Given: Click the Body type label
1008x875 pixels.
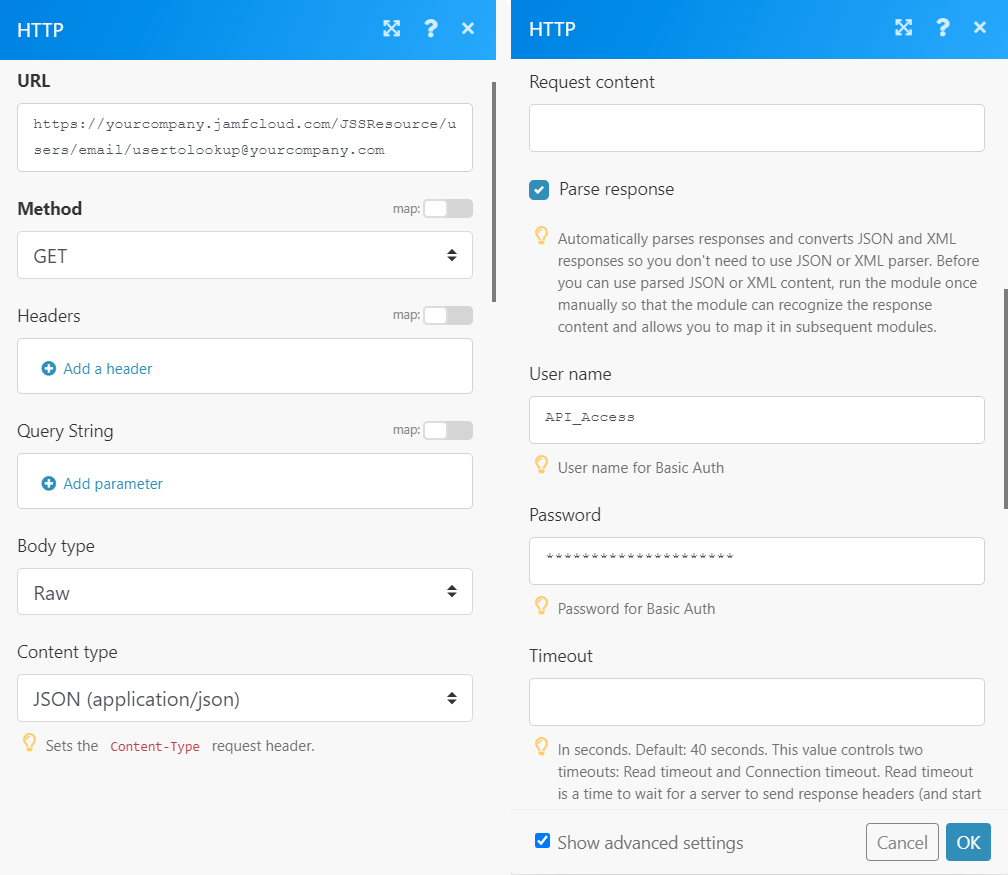Looking at the screenshot, I should coord(56,546).
